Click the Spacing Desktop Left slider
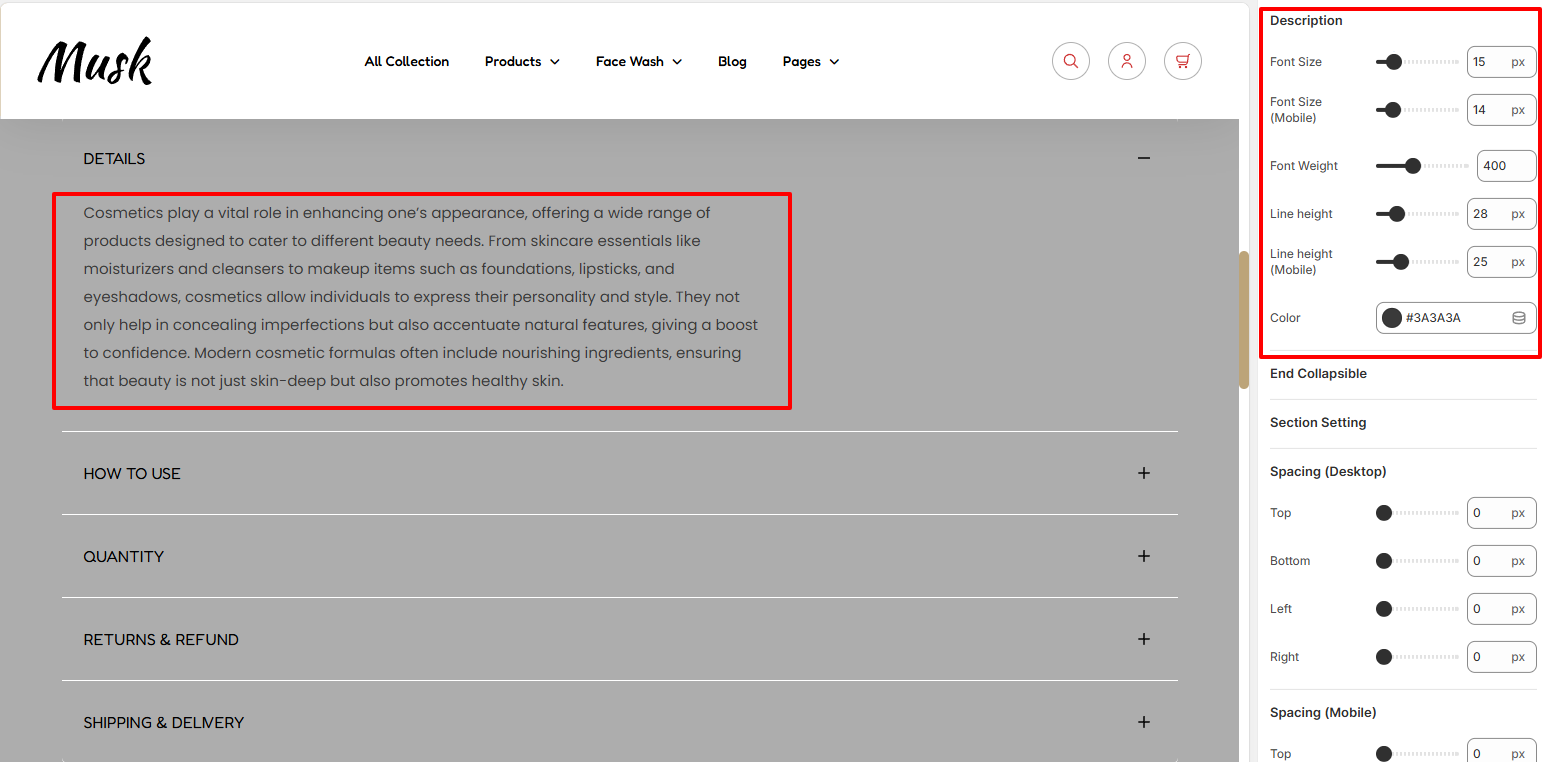This screenshot has width=1543, height=762. pyautogui.click(x=1417, y=609)
